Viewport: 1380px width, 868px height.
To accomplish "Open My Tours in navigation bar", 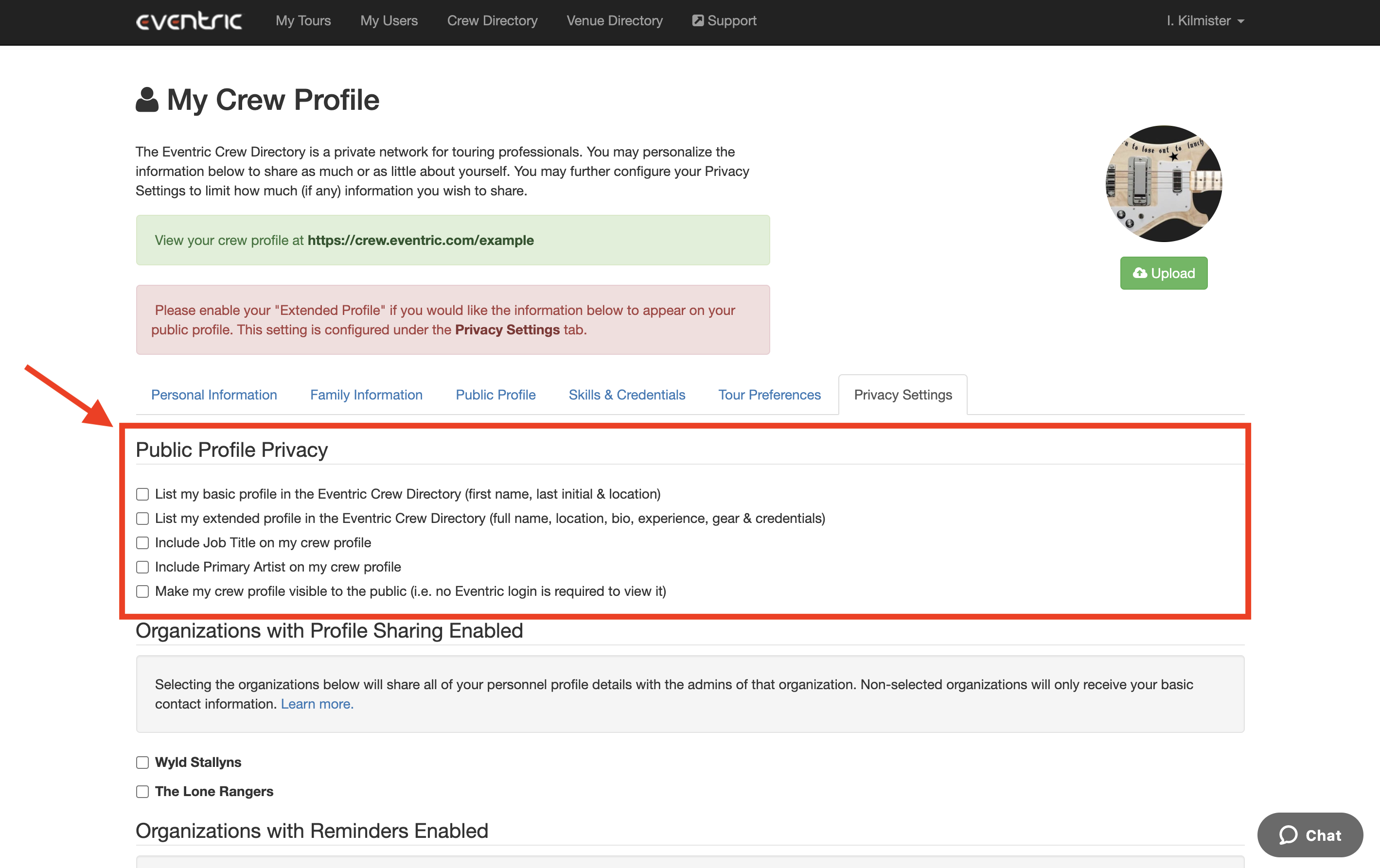I will [303, 20].
